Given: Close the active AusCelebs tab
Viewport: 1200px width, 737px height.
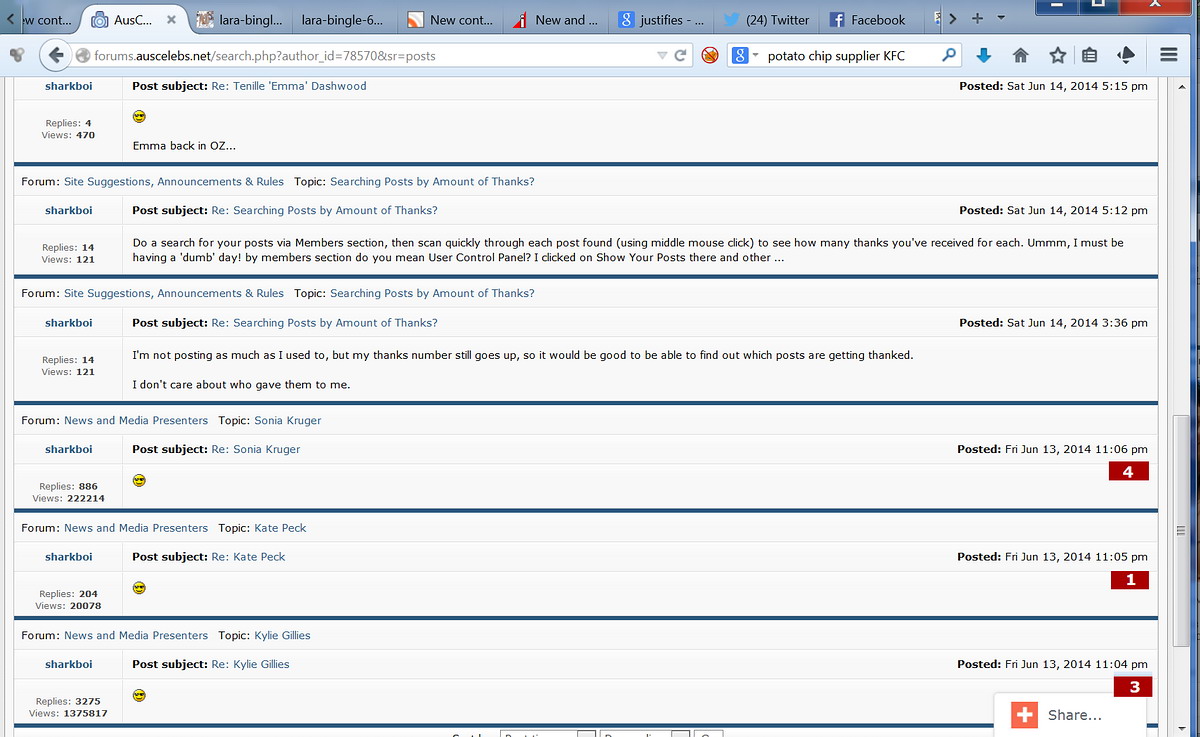Looking at the screenshot, I should [x=171, y=19].
